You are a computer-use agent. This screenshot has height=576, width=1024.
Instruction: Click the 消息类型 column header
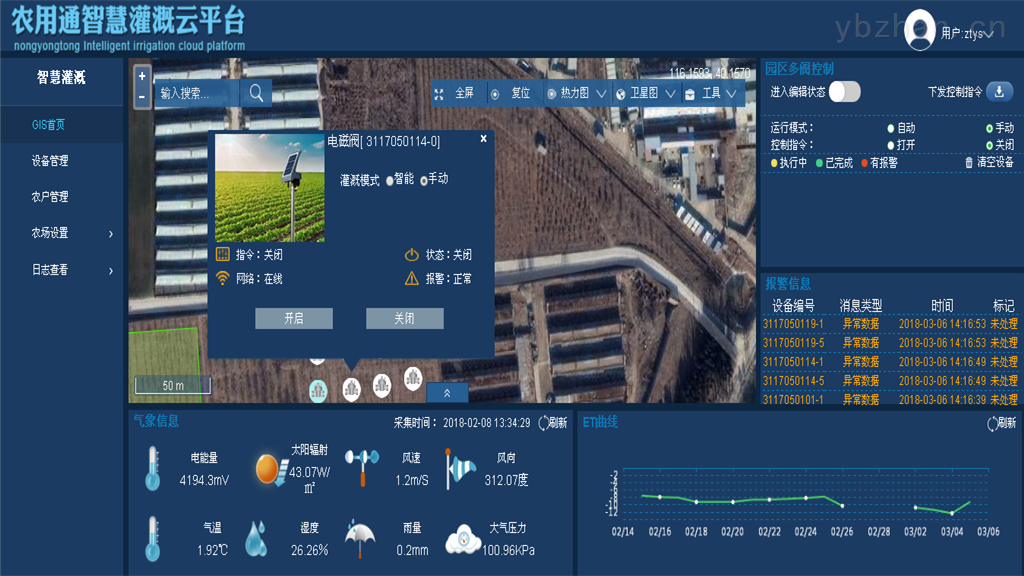(861, 306)
